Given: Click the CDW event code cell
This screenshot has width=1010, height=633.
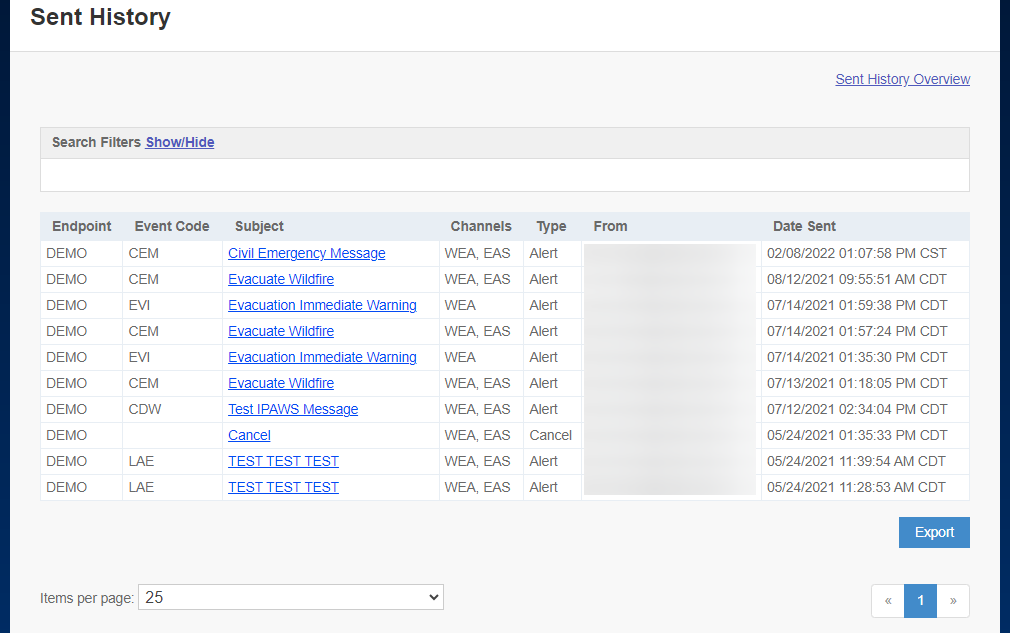Looking at the screenshot, I should click(x=145, y=410).
